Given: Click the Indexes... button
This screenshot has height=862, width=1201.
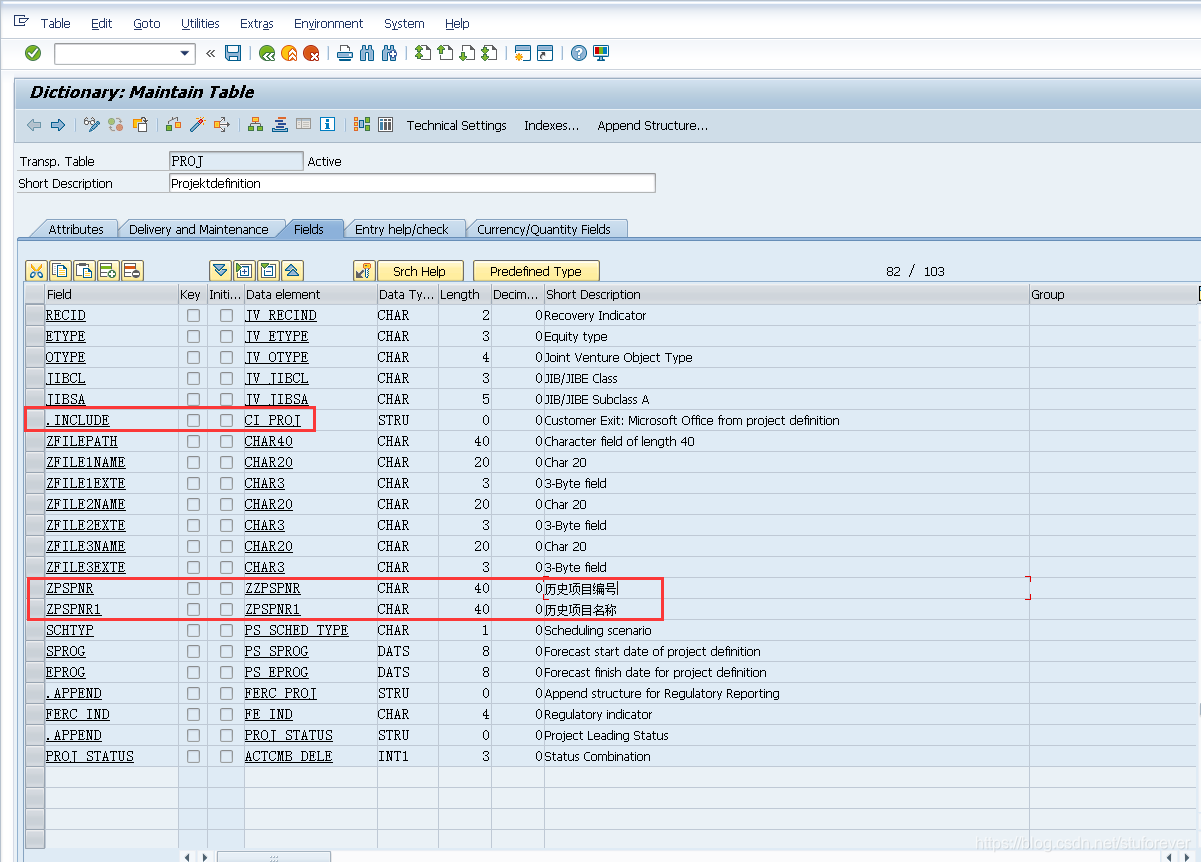Looking at the screenshot, I should (552, 125).
